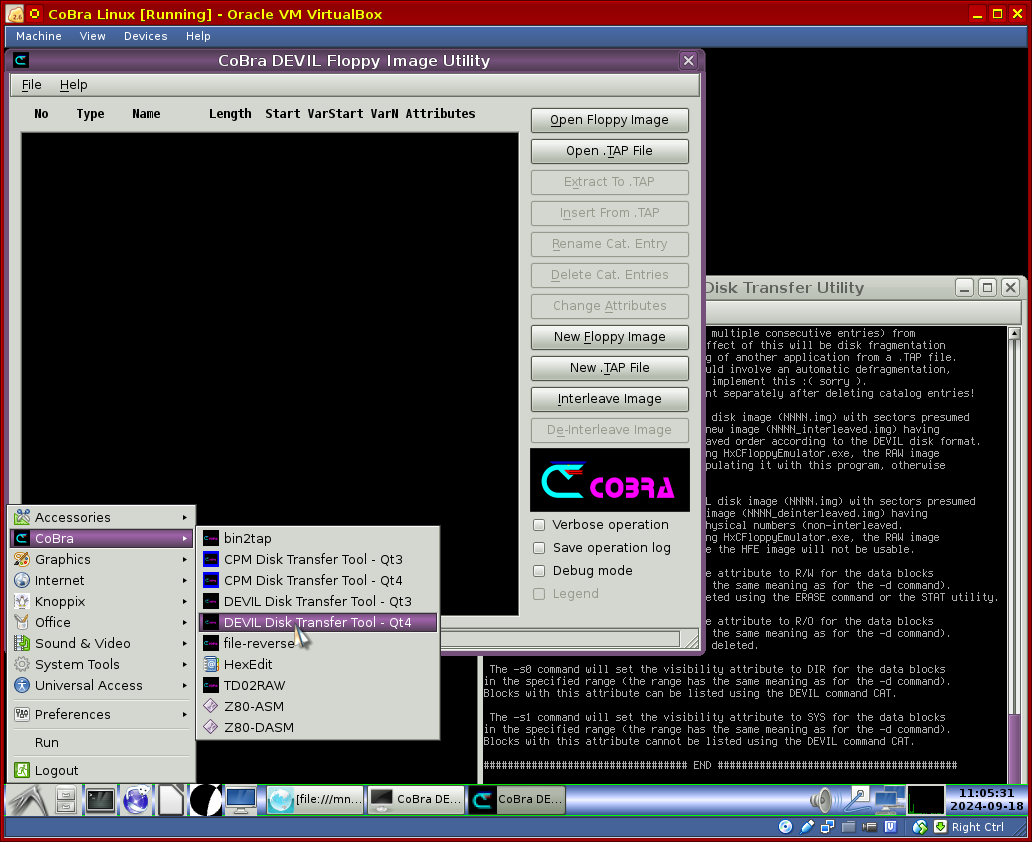Screen dimensions: 1032x842
Task: Launch the terminal from the taskbar
Action: pos(100,800)
